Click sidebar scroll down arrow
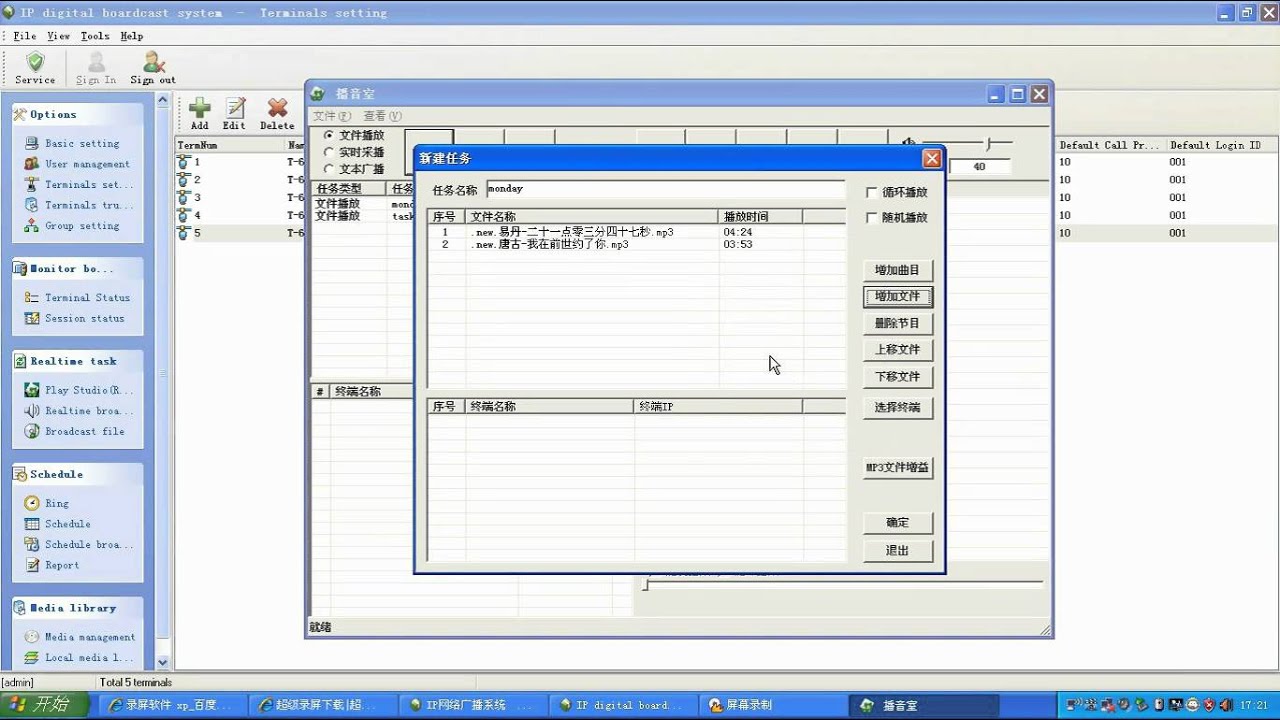 [x=163, y=662]
